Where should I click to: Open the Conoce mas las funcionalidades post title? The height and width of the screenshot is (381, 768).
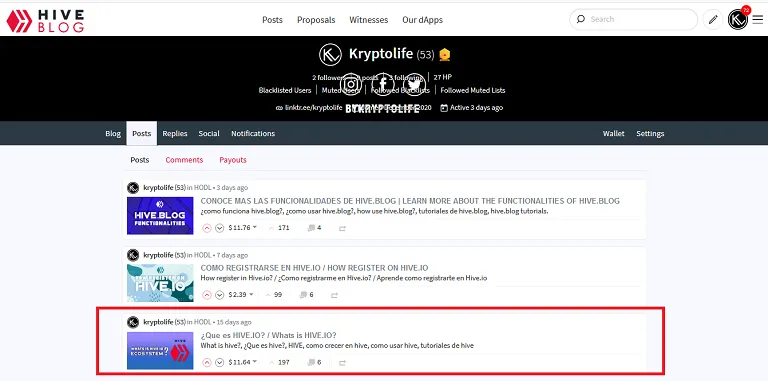[x=410, y=201]
